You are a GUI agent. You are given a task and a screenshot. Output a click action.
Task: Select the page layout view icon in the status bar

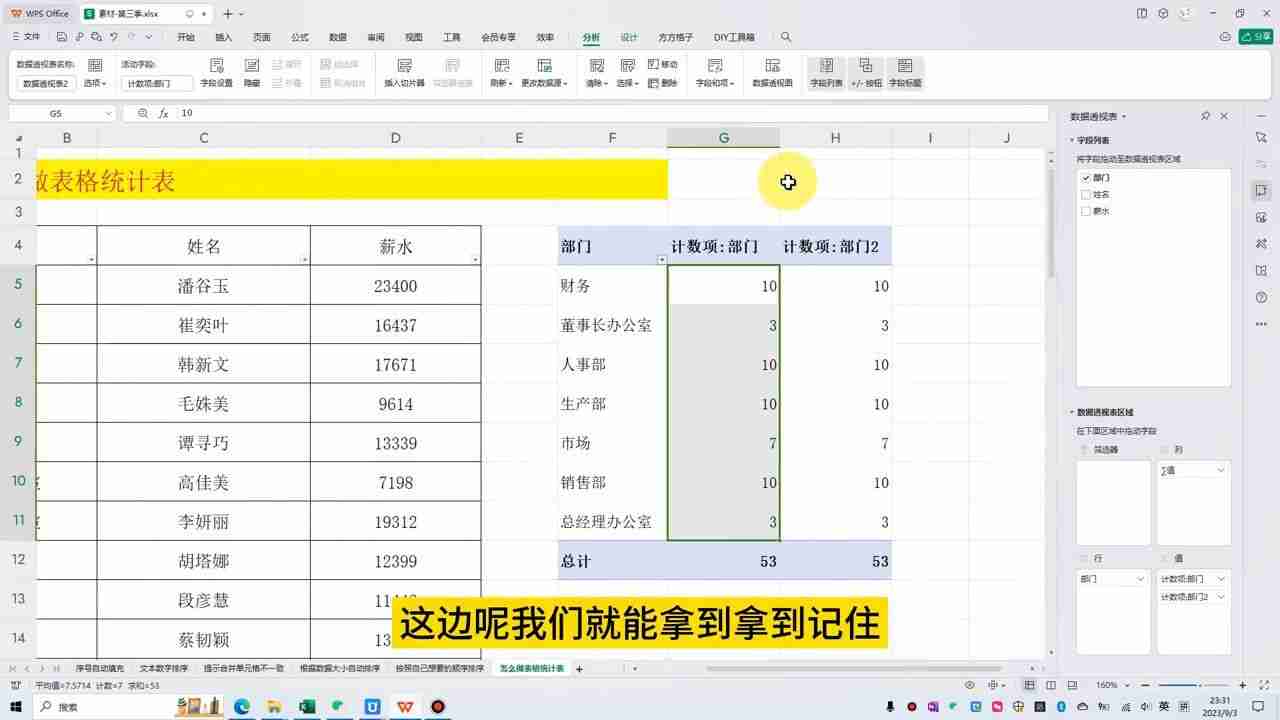pyautogui.click(x=1049, y=685)
